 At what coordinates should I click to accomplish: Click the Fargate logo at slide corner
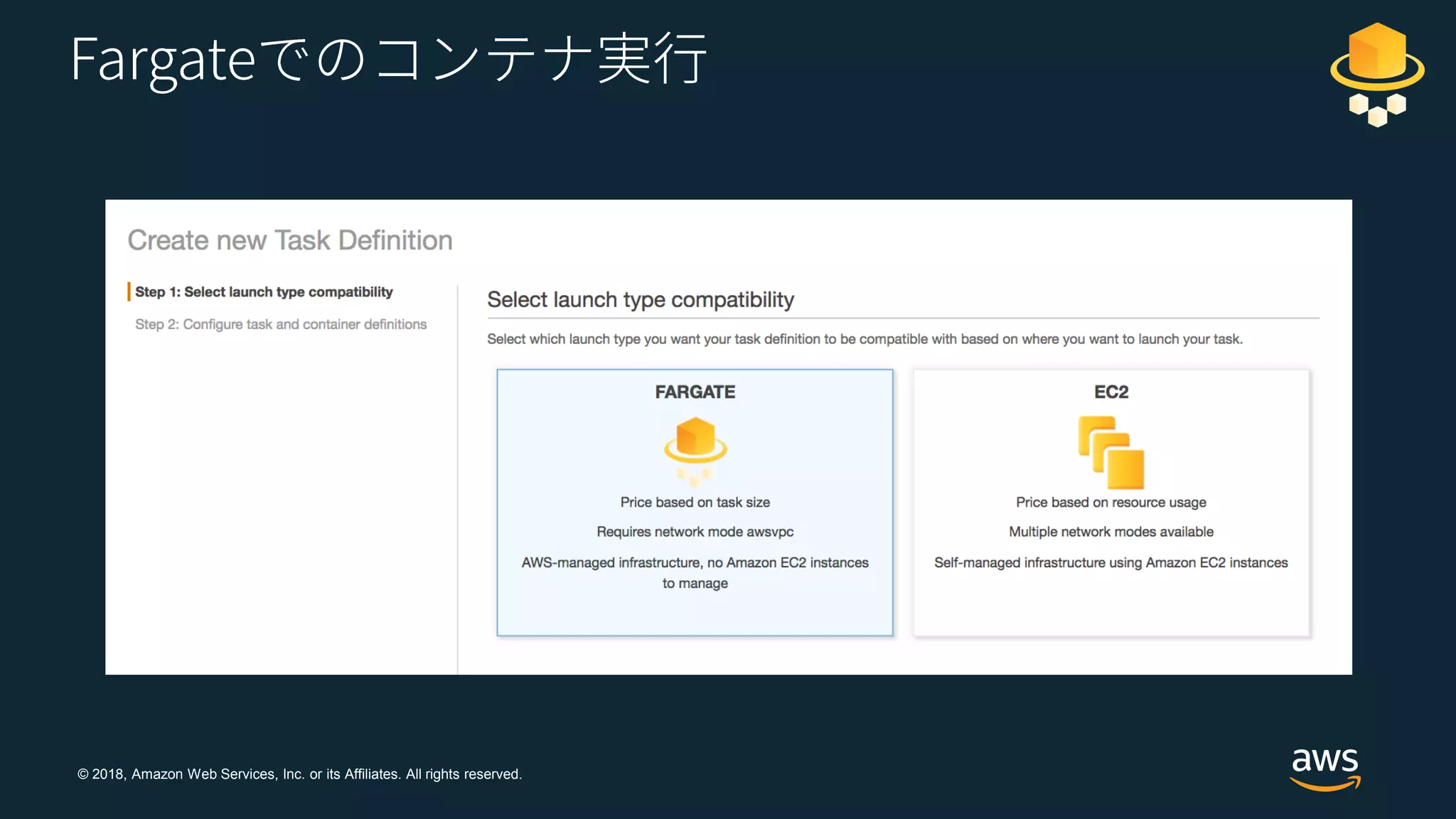point(1377,75)
